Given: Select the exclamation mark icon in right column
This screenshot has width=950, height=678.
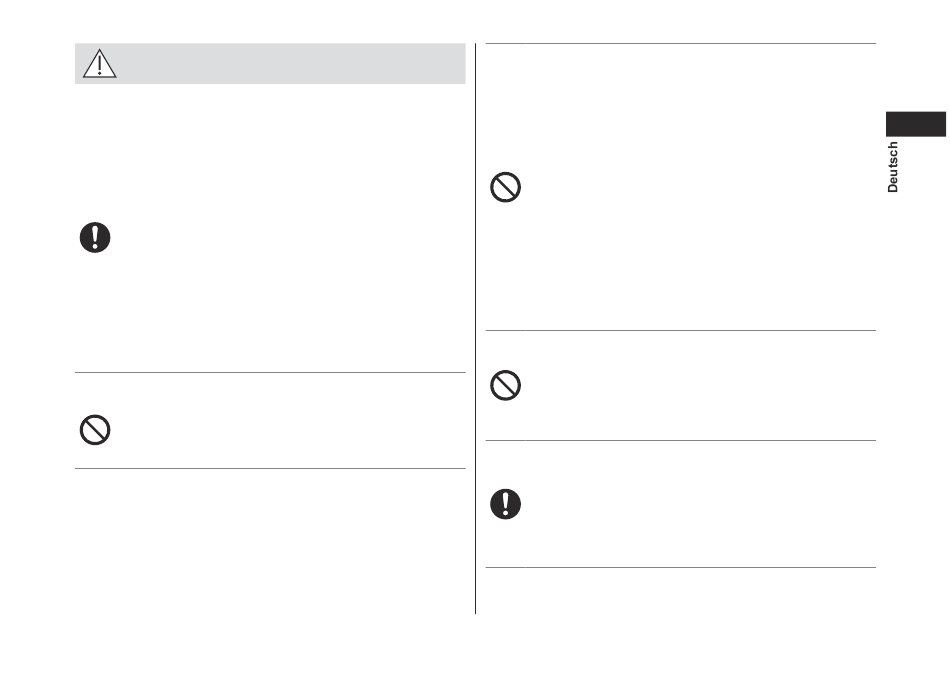Looking at the screenshot, I should [x=505, y=504].
